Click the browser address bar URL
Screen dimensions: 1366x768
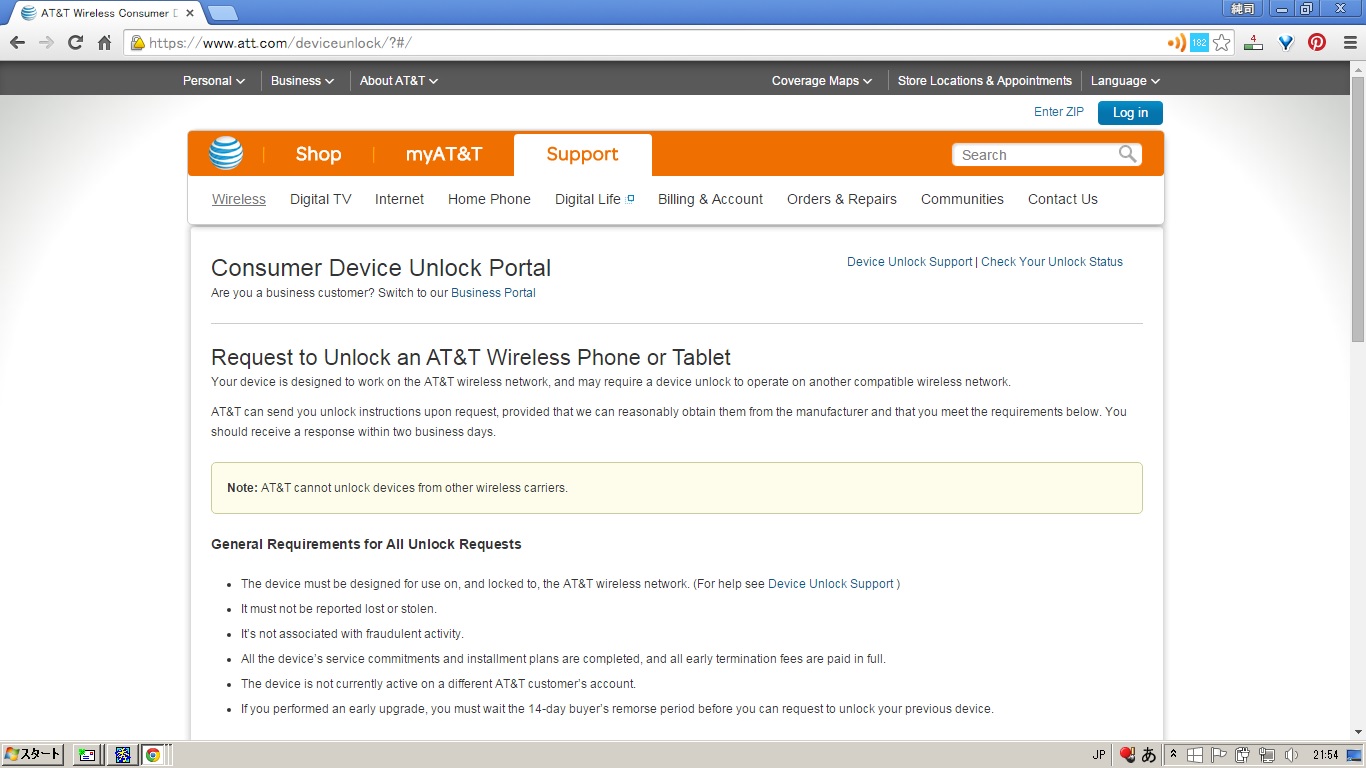tap(280, 43)
